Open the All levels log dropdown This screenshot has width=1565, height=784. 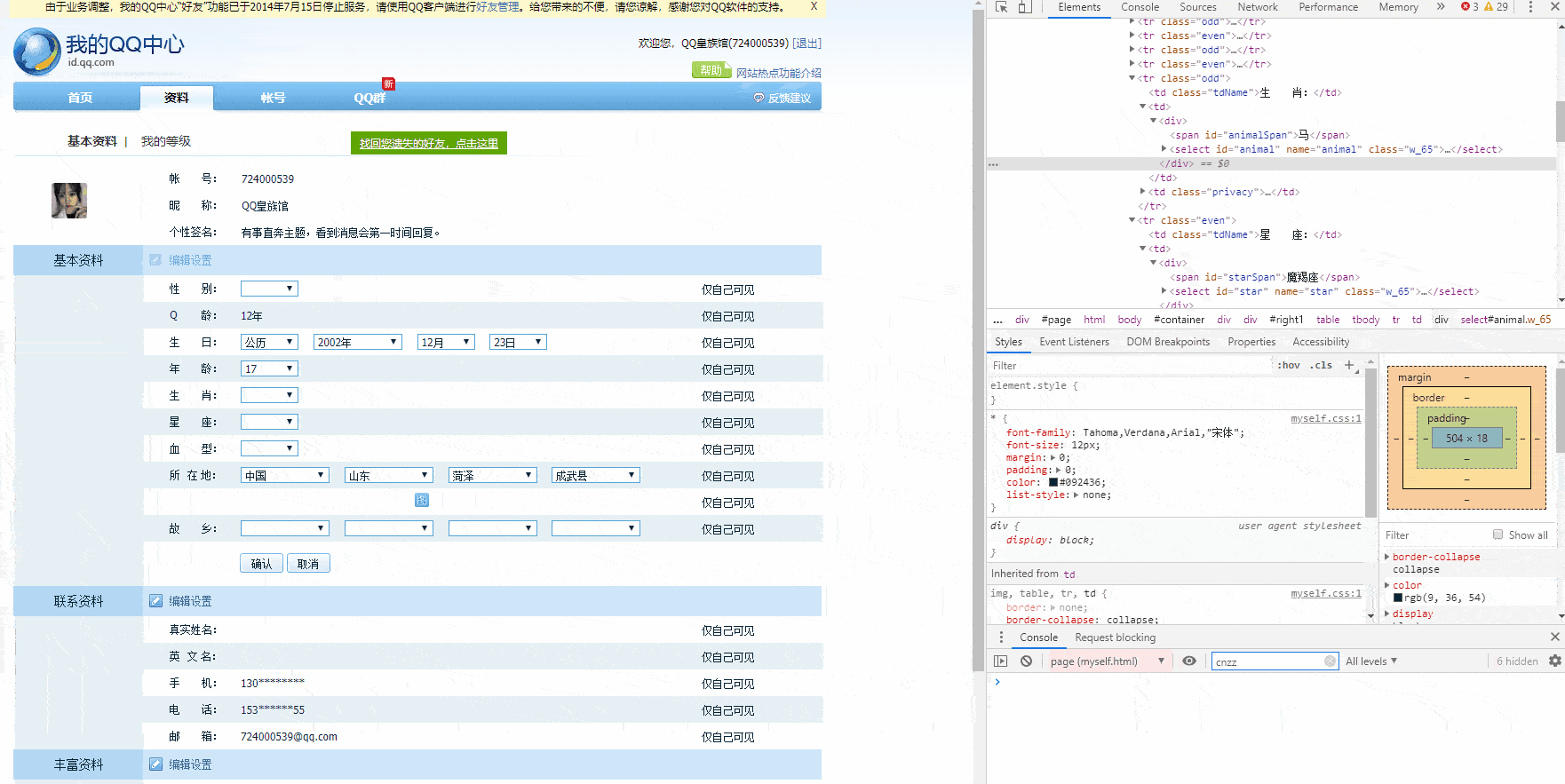[1371, 661]
